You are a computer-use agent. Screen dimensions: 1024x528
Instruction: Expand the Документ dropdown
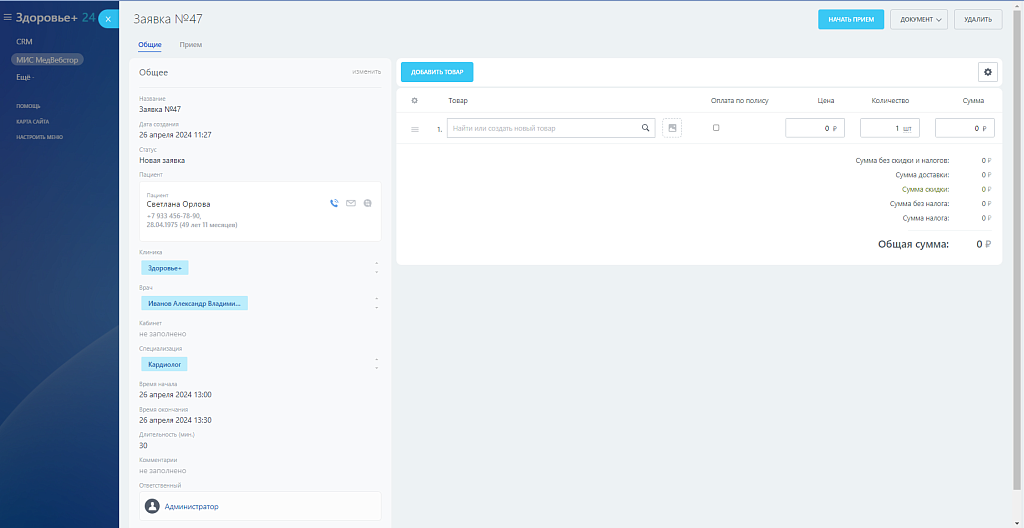click(918, 19)
